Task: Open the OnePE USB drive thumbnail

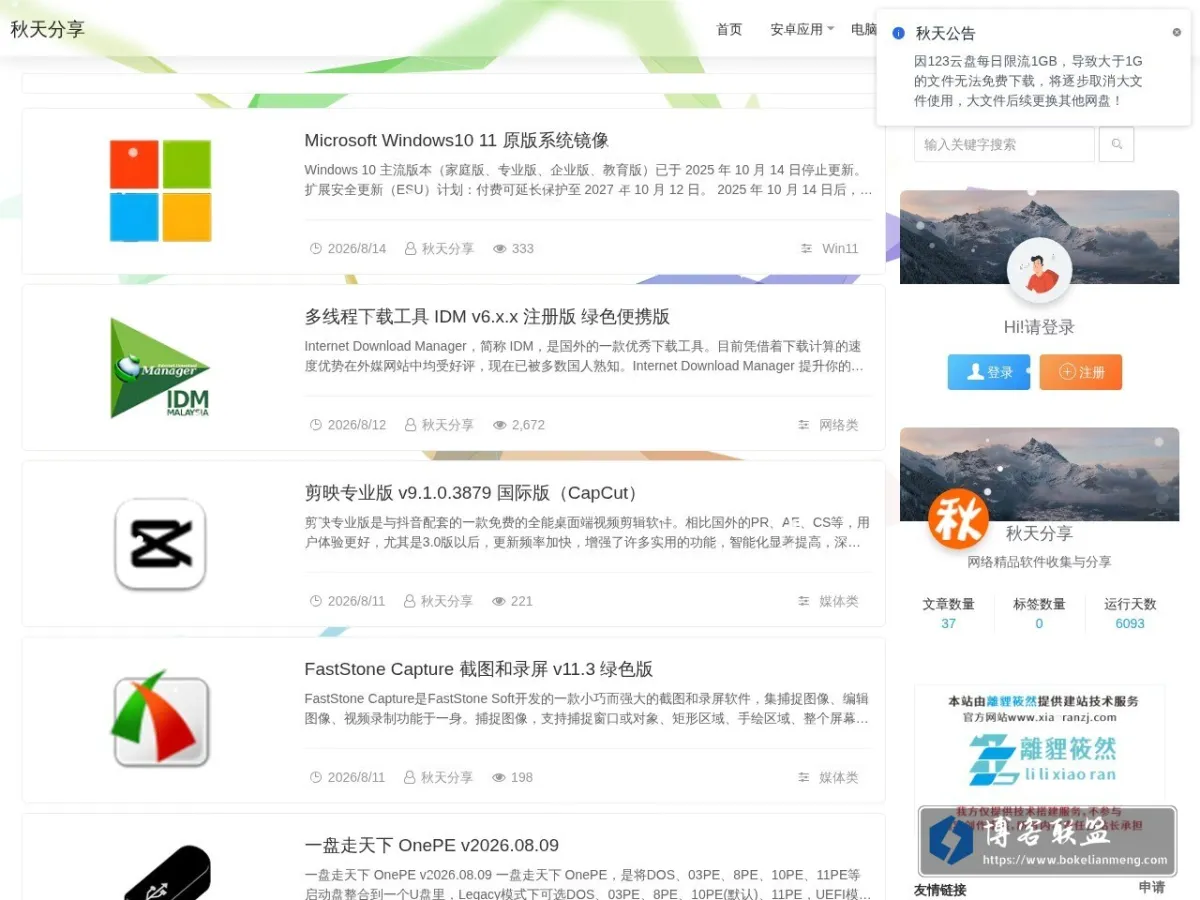Action: tap(167, 872)
